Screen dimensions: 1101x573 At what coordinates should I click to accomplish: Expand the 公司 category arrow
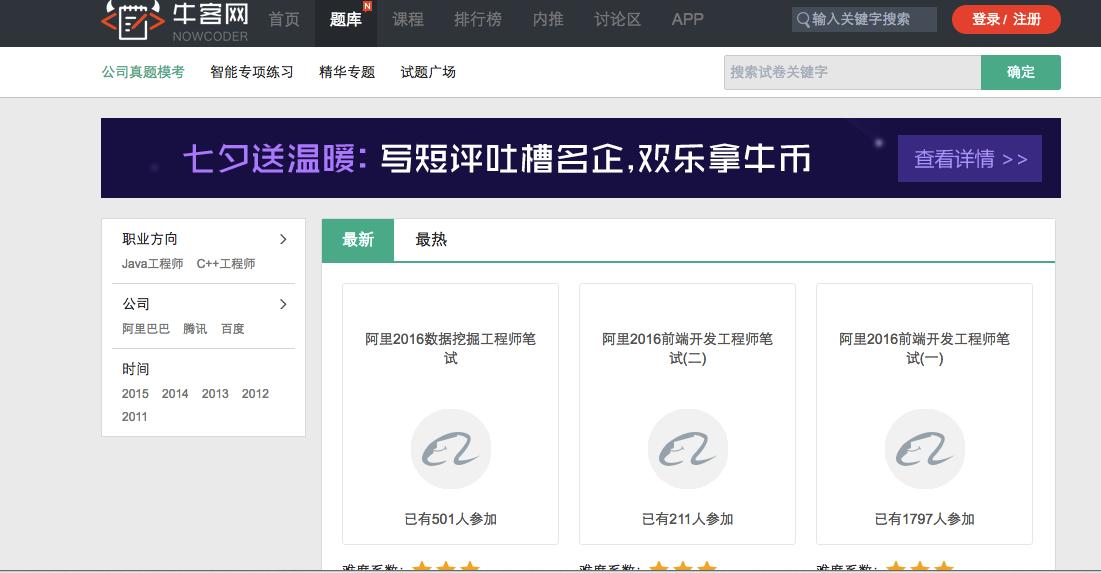[x=283, y=304]
